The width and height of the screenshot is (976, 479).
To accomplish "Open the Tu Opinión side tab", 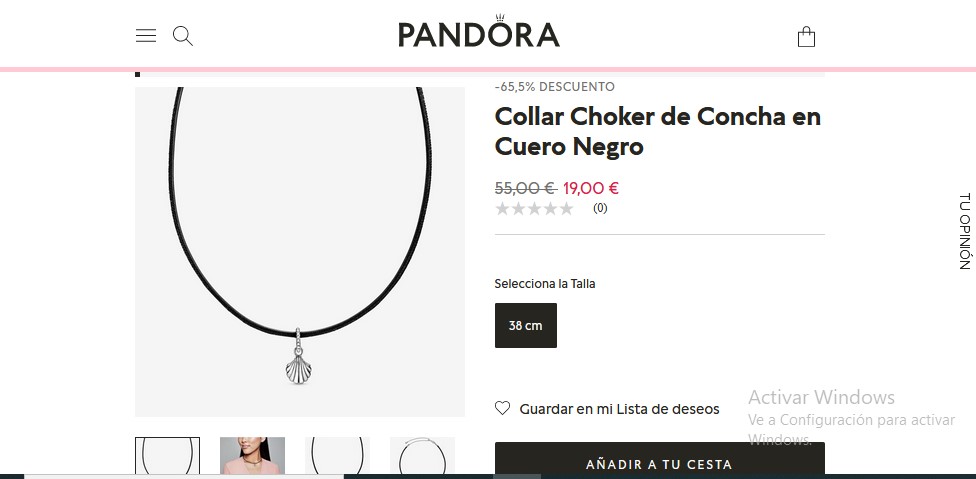I will [x=964, y=231].
